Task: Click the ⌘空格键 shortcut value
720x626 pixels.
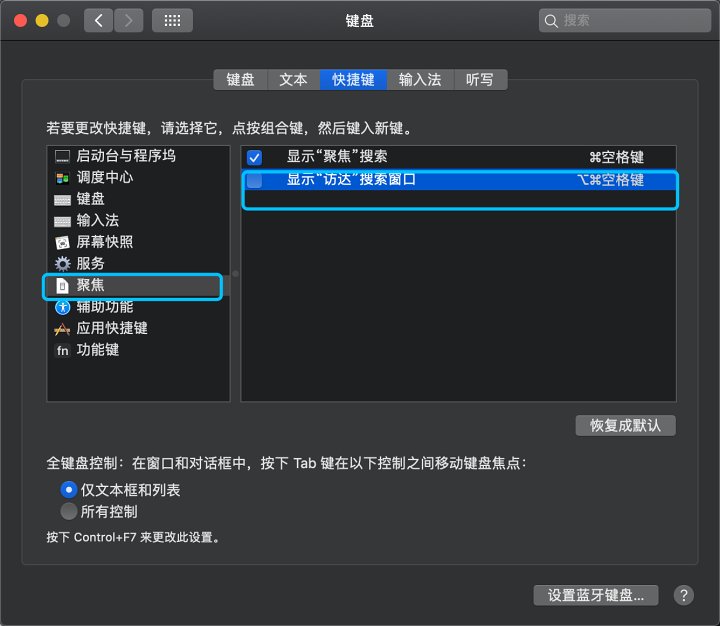Action: coord(617,158)
